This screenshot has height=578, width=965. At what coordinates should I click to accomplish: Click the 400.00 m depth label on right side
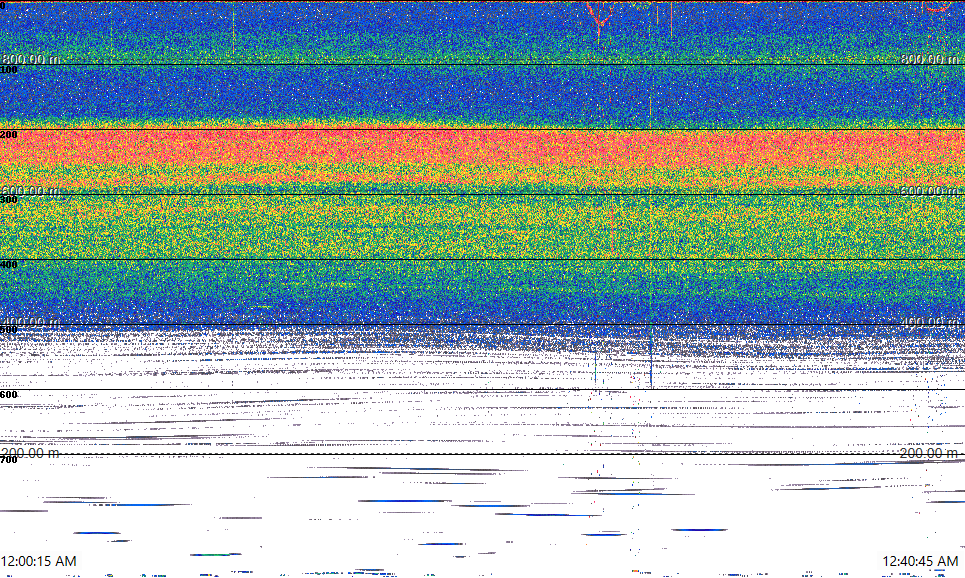pos(929,322)
